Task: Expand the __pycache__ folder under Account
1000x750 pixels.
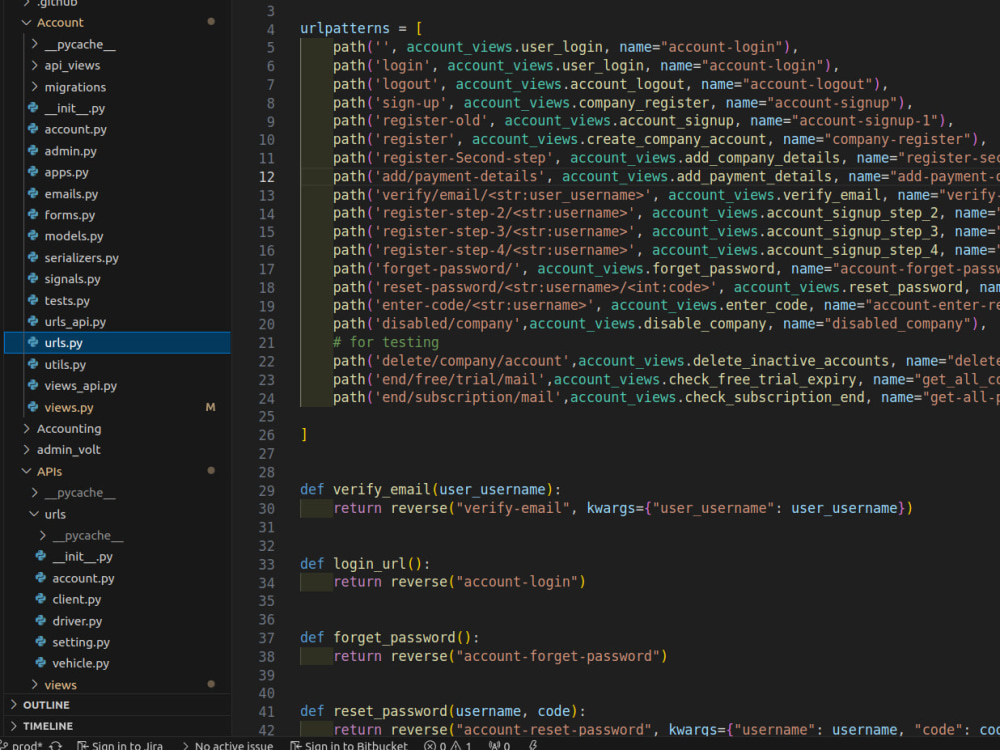Action: (x=34, y=44)
